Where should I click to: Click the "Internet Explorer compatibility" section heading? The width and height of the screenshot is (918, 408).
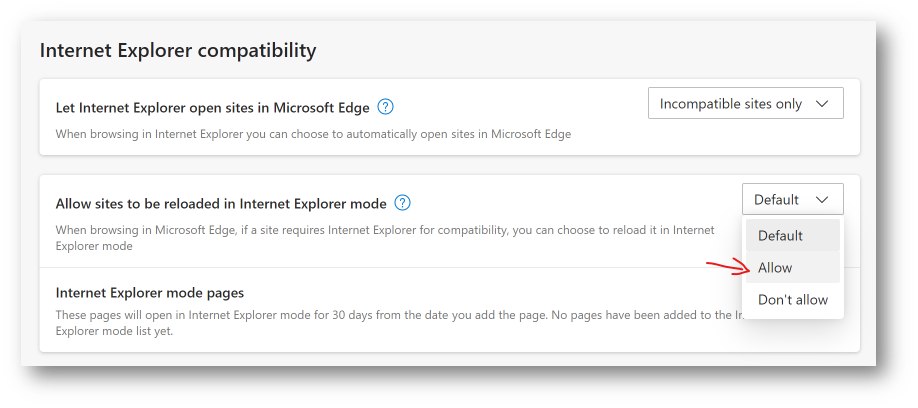point(177,49)
